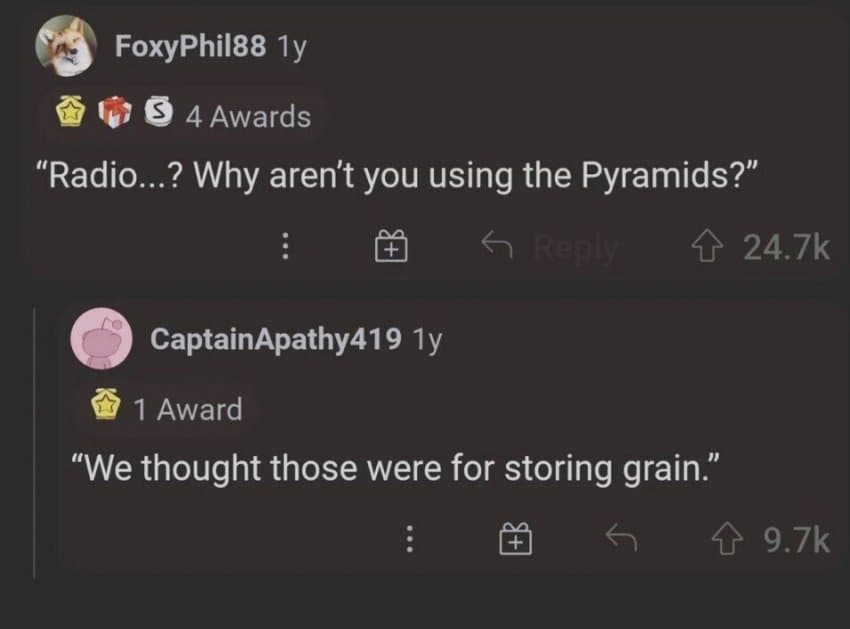Give an award to the storing grain reply

tap(516, 539)
